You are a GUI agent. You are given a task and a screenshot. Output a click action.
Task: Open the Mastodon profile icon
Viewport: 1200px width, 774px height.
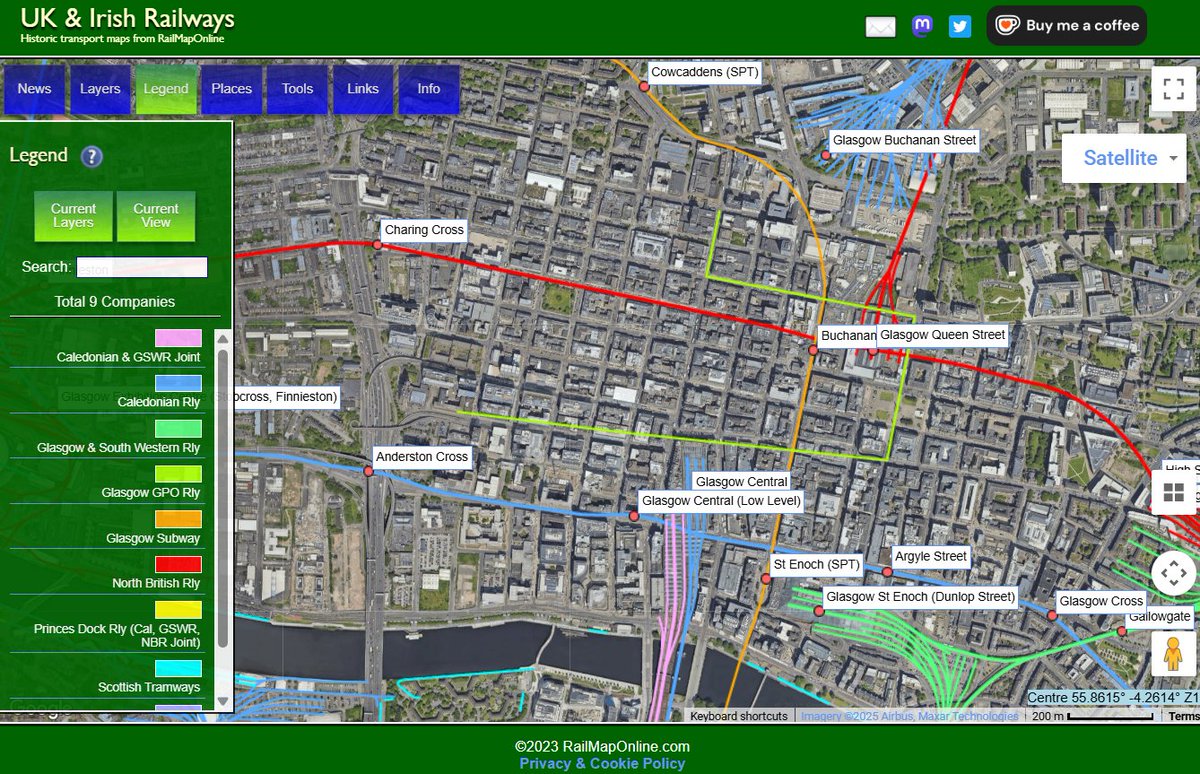[x=922, y=26]
